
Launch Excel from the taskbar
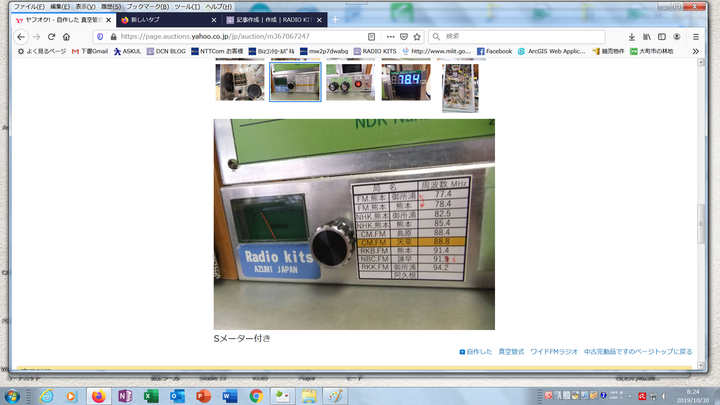[x=151, y=396]
